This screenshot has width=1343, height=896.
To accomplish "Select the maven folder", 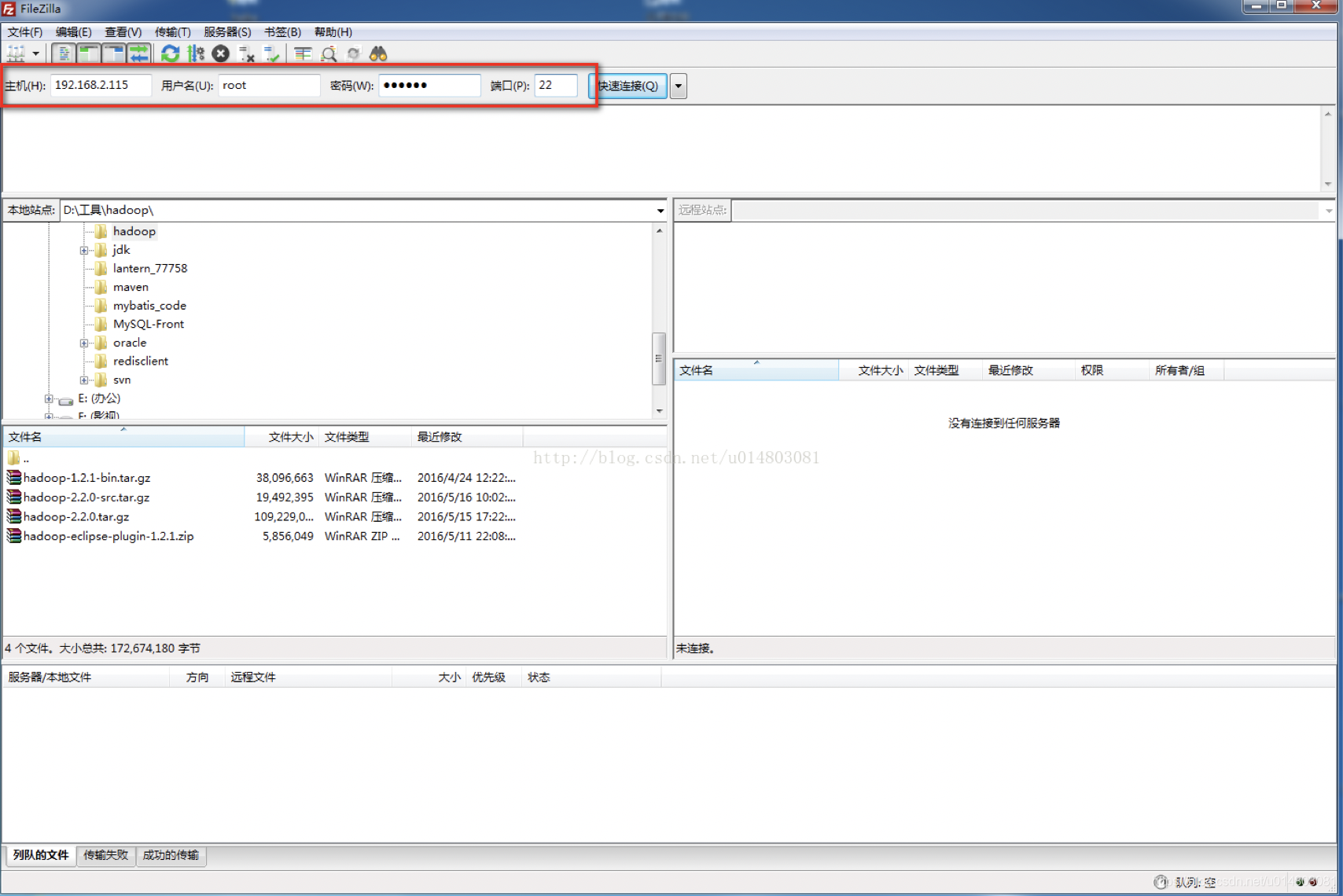I will coord(131,287).
